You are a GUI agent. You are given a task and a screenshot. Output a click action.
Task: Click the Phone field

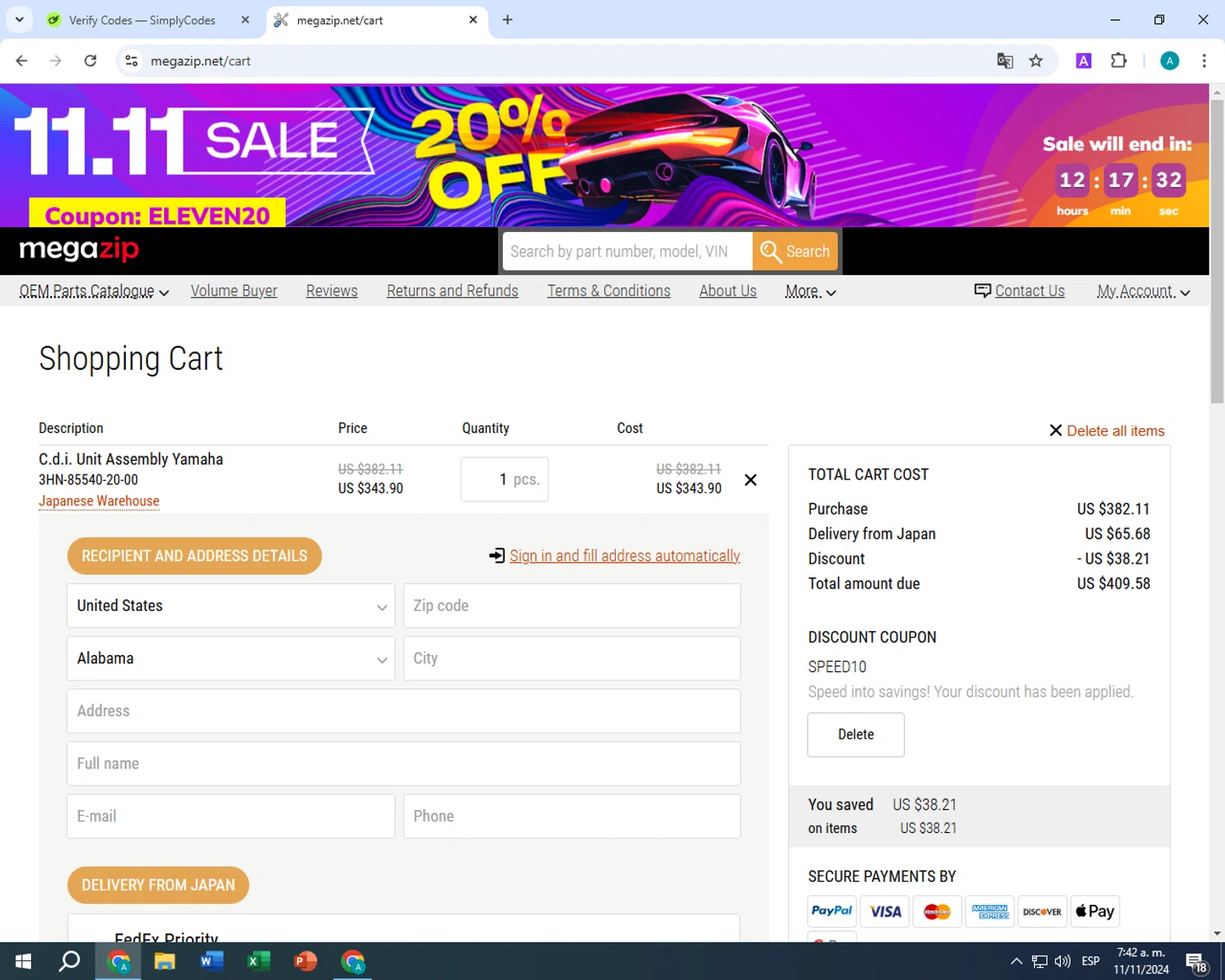point(572,817)
